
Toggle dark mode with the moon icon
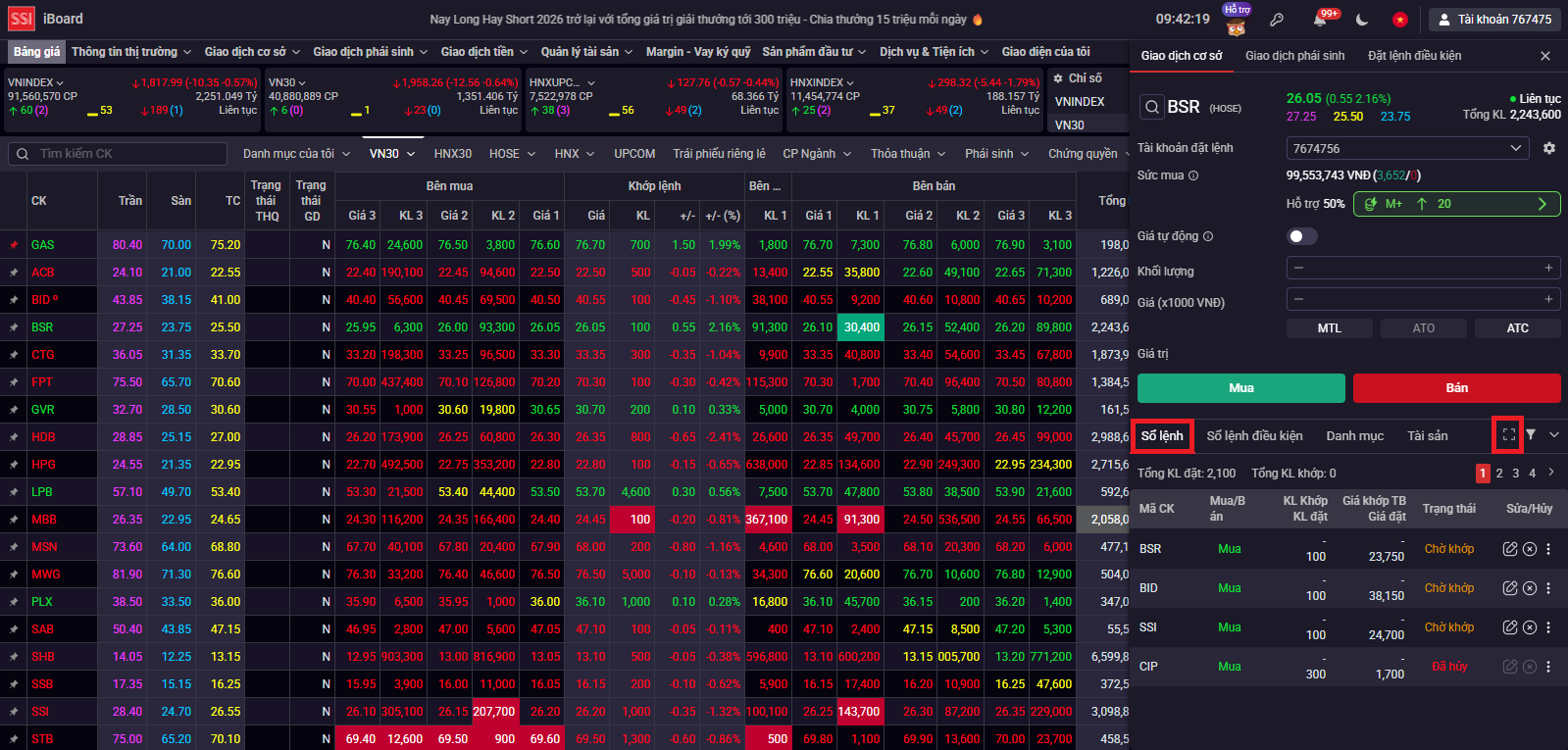[x=1362, y=20]
